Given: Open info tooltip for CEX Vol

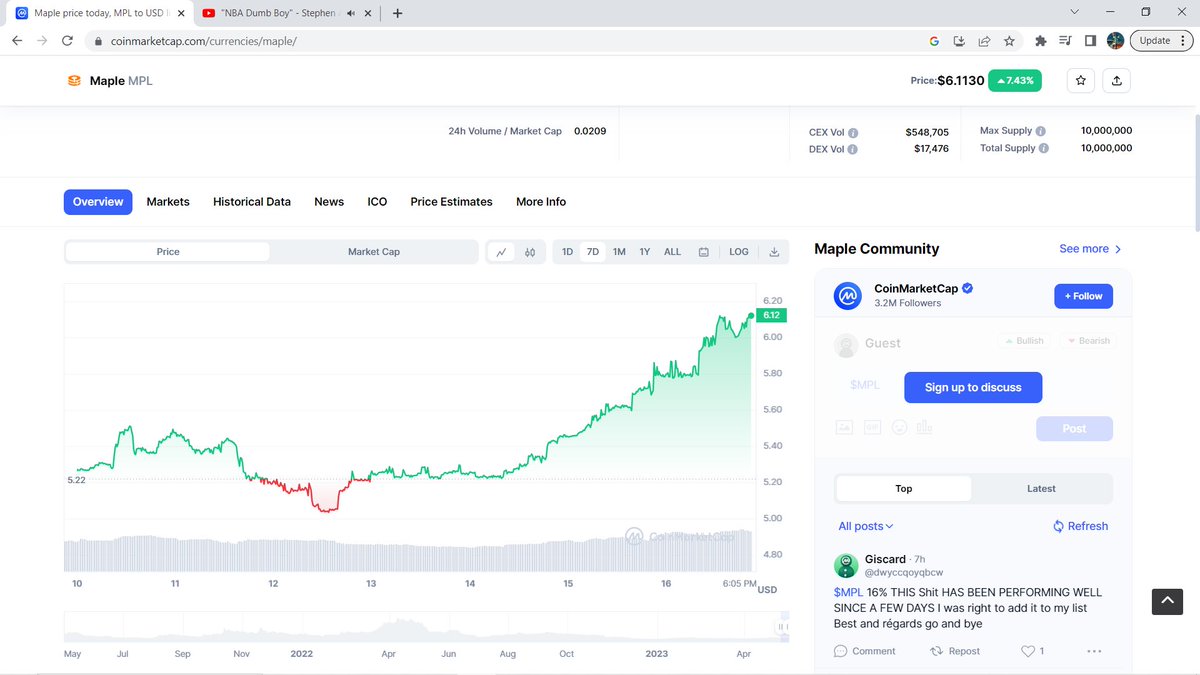Looking at the screenshot, I should coord(853,132).
